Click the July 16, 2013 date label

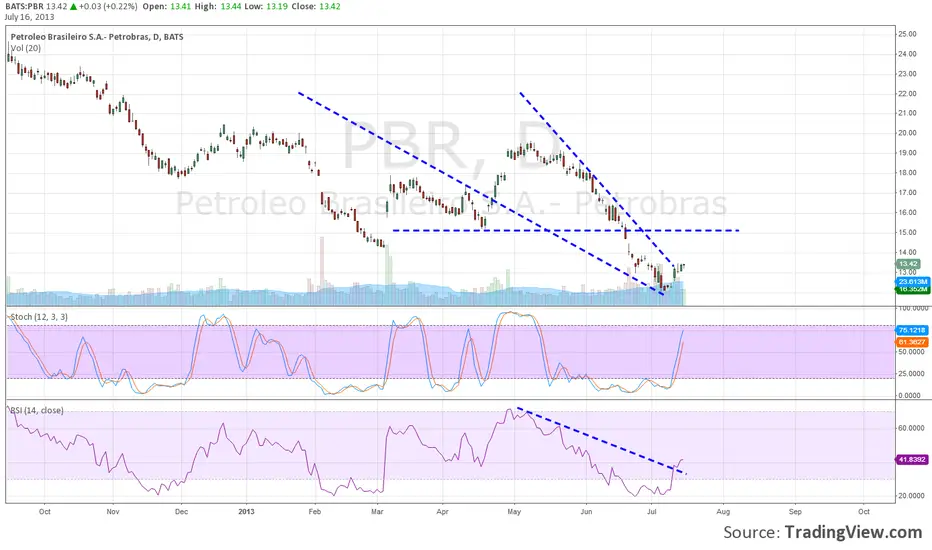29,17
